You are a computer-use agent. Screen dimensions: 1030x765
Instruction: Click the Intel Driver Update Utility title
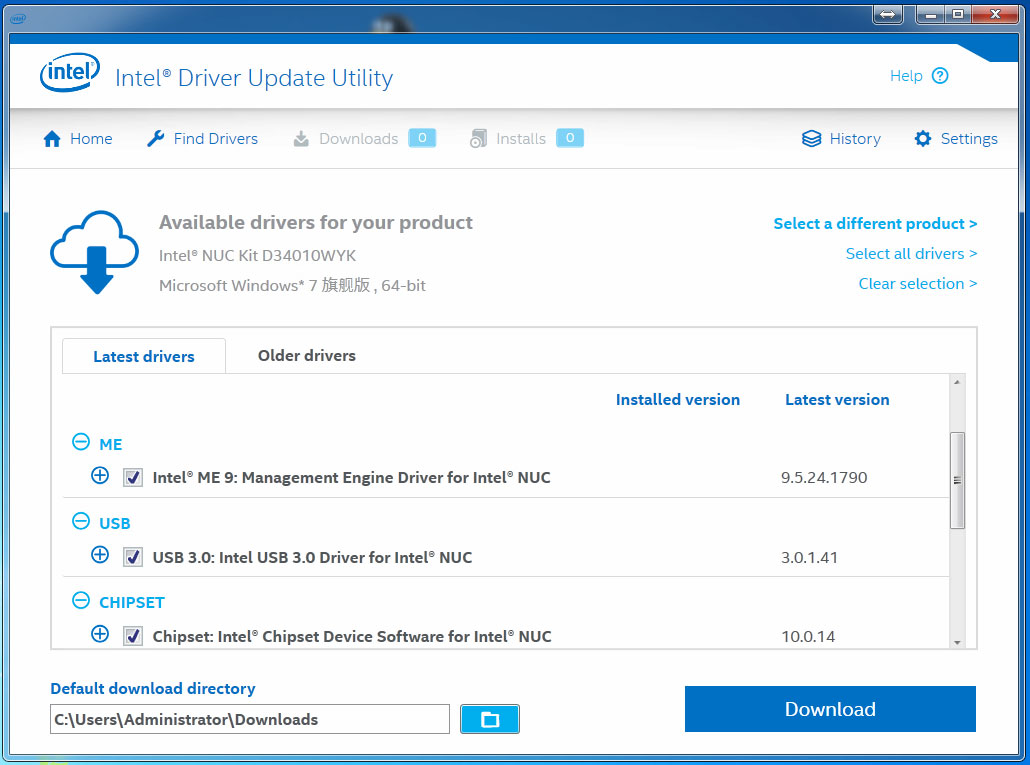tap(254, 77)
